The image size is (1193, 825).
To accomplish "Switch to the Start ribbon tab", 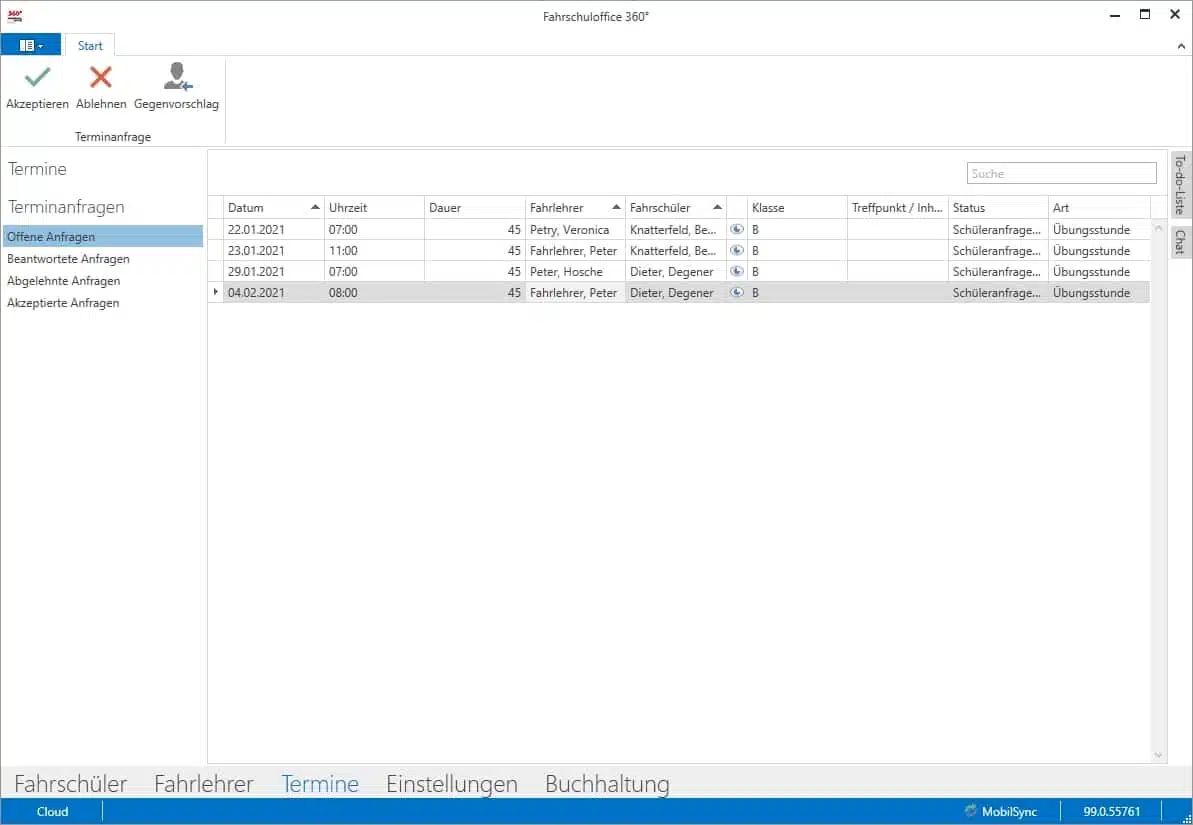I will [90, 45].
